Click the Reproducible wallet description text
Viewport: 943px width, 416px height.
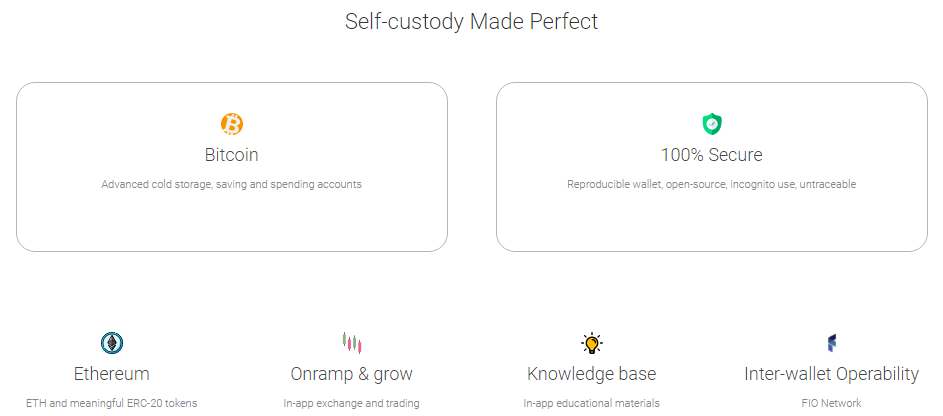click(x=711, y=184)
